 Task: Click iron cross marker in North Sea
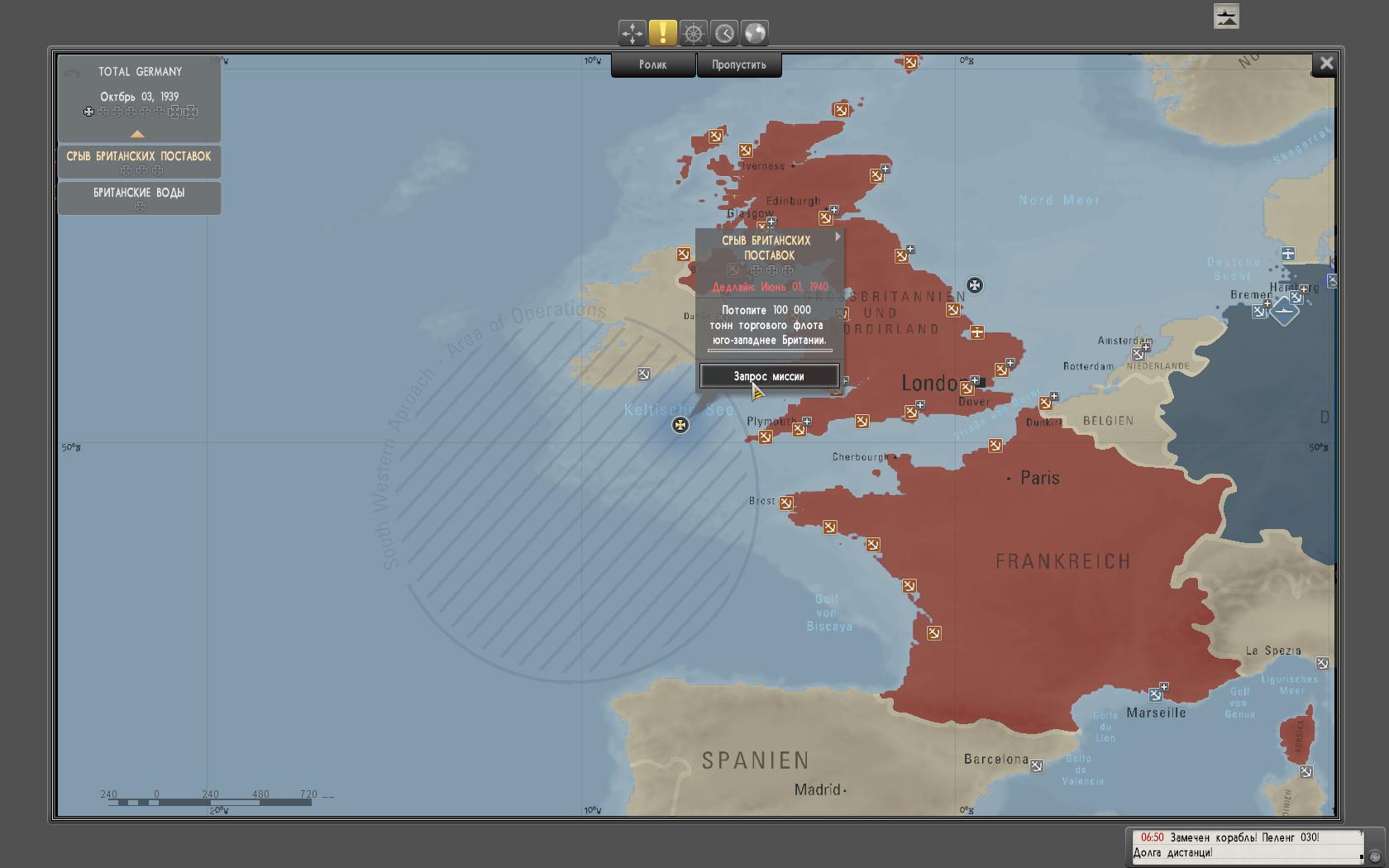click(x=975, y=285)
